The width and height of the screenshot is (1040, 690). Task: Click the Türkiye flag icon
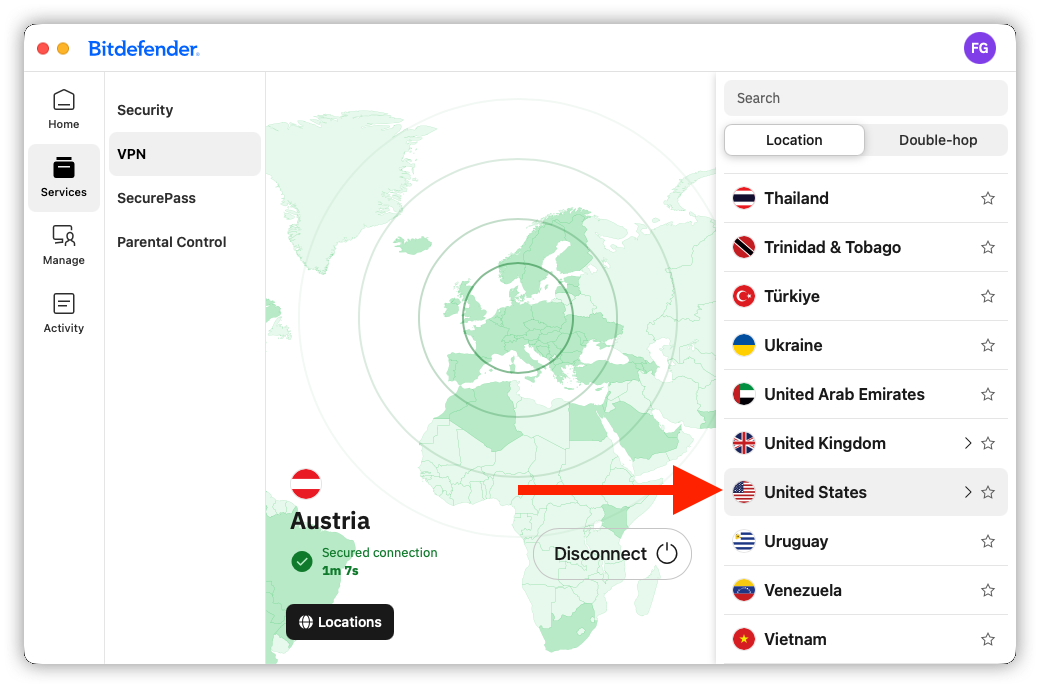click(x=744, y=297)
